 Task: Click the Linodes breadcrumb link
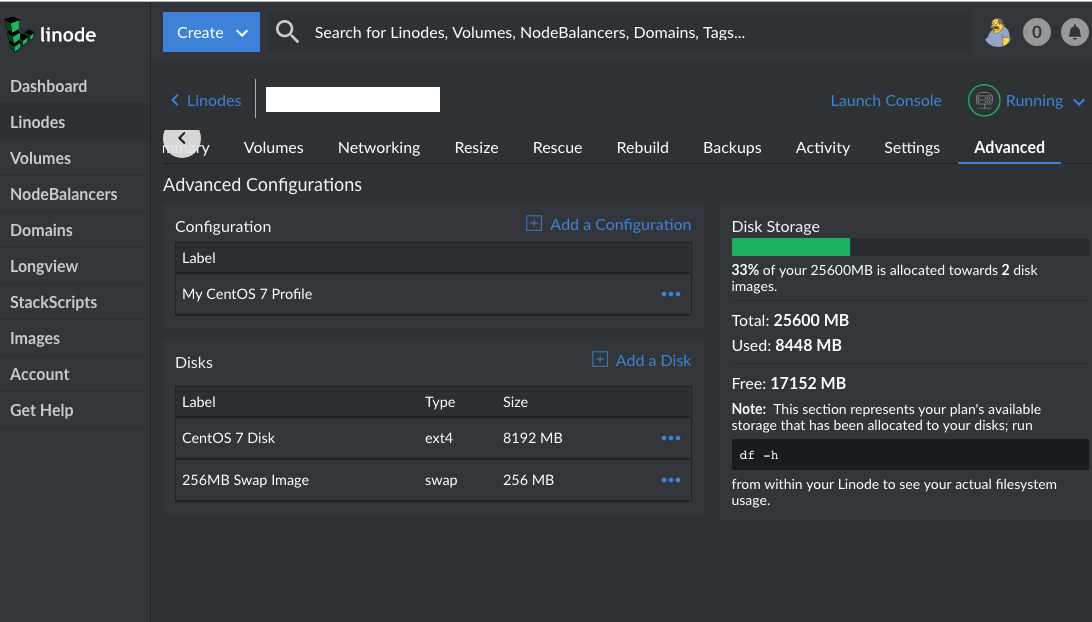(x=214, y=100)
